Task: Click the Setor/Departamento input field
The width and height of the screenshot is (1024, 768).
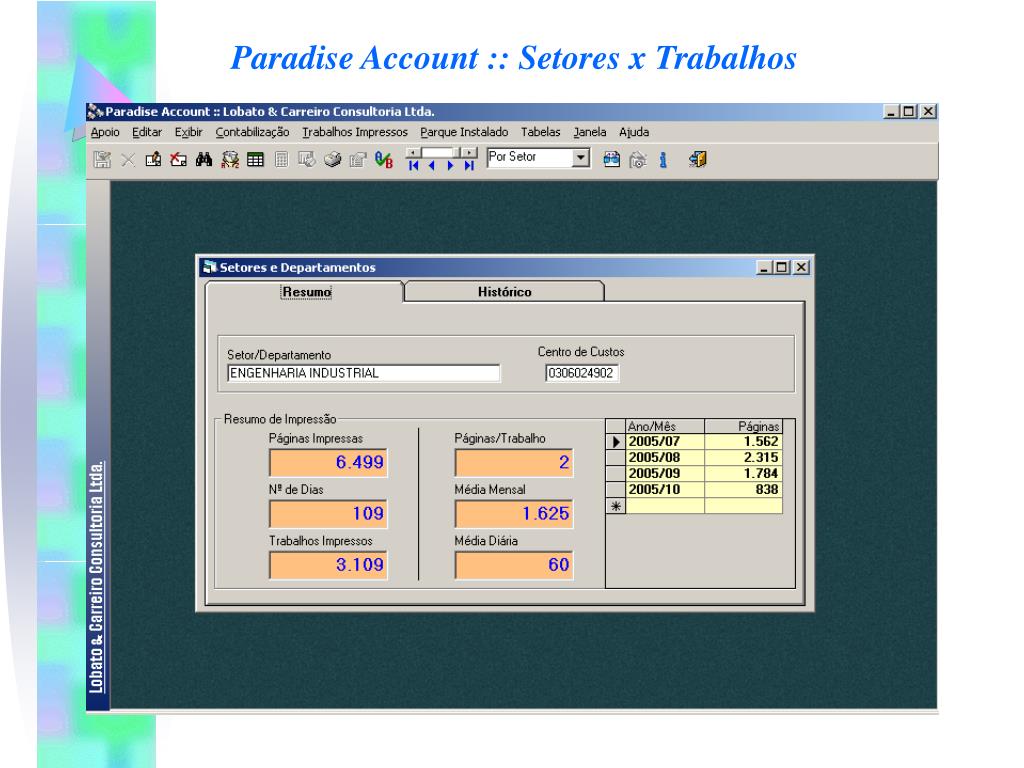Action: pos(364,373)
